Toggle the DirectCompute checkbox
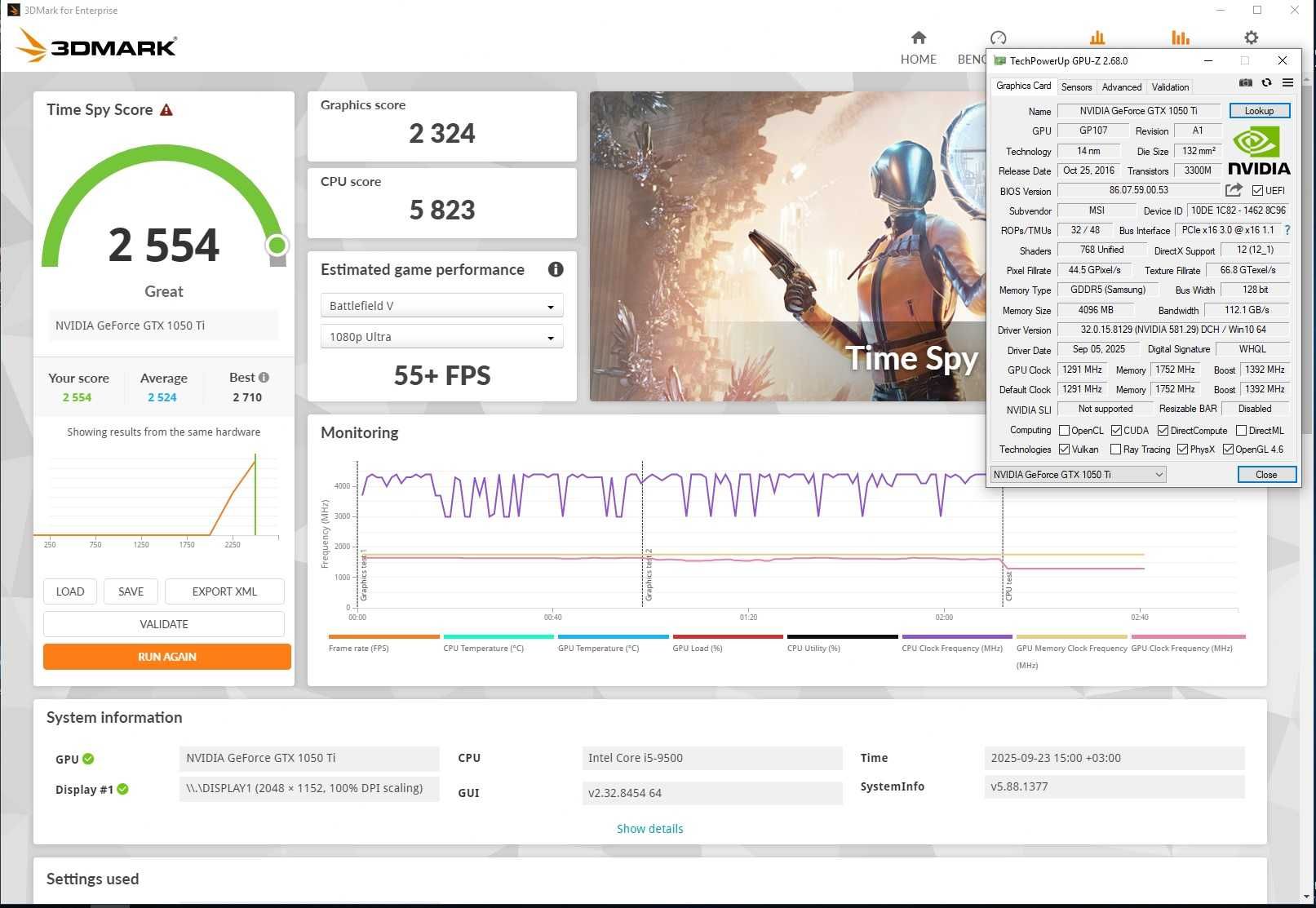Screen dimensions: 1316x908 [1163, 431]
